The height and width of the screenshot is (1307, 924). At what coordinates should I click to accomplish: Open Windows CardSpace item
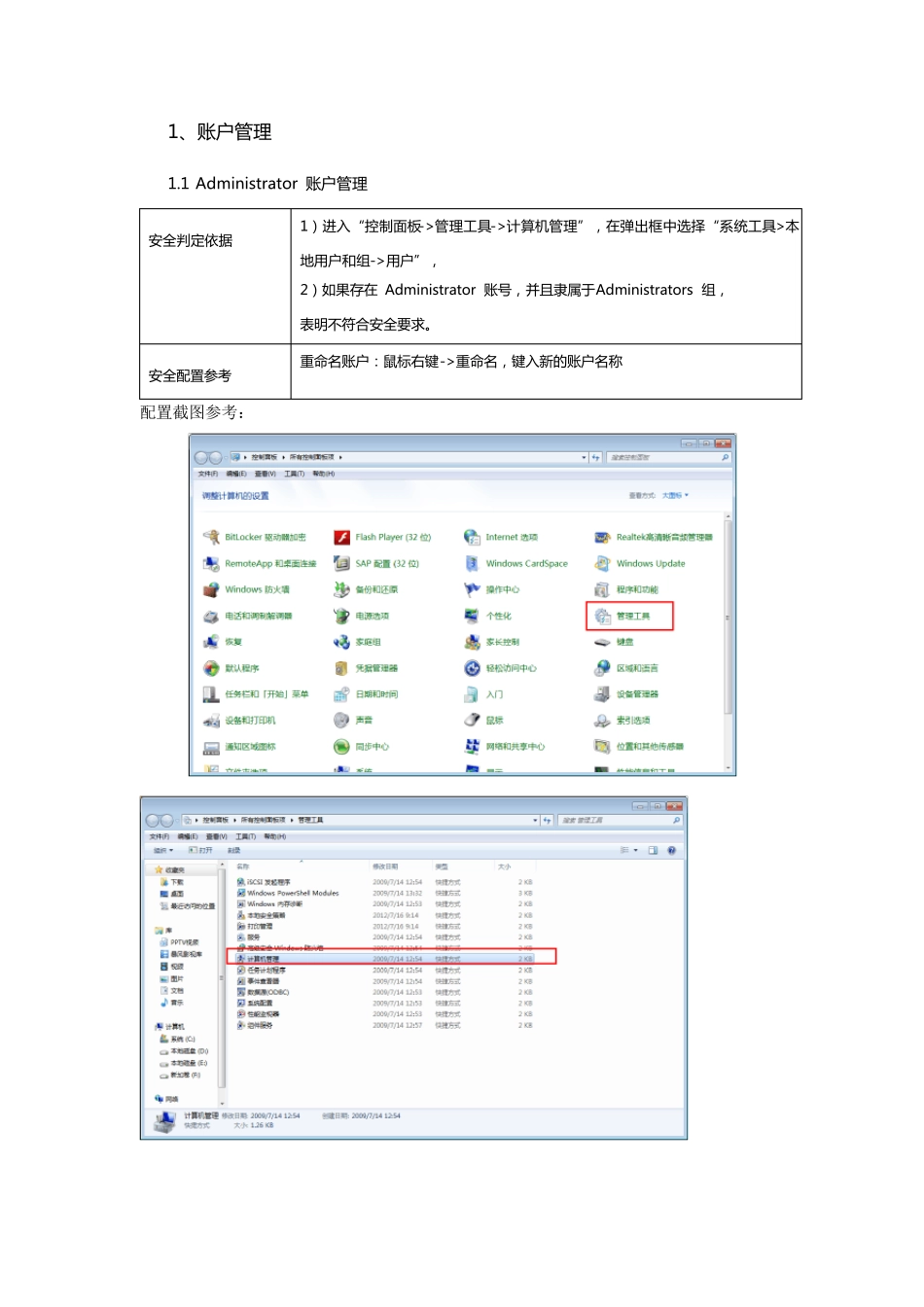(515, 563)
